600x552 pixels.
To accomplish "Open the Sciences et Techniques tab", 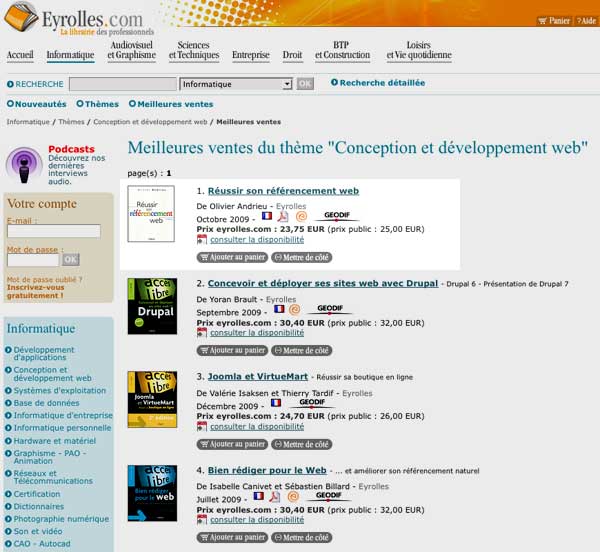I will click(x=194, y=50).
